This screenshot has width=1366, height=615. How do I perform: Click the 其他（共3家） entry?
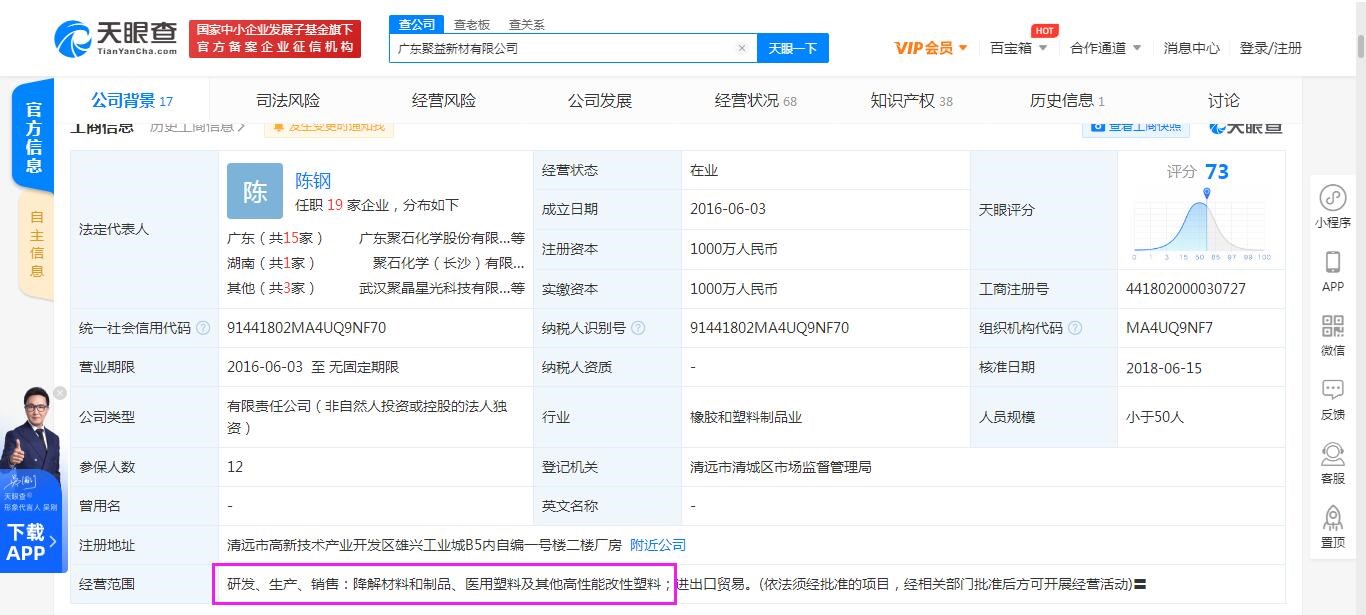tap(271, 288)
